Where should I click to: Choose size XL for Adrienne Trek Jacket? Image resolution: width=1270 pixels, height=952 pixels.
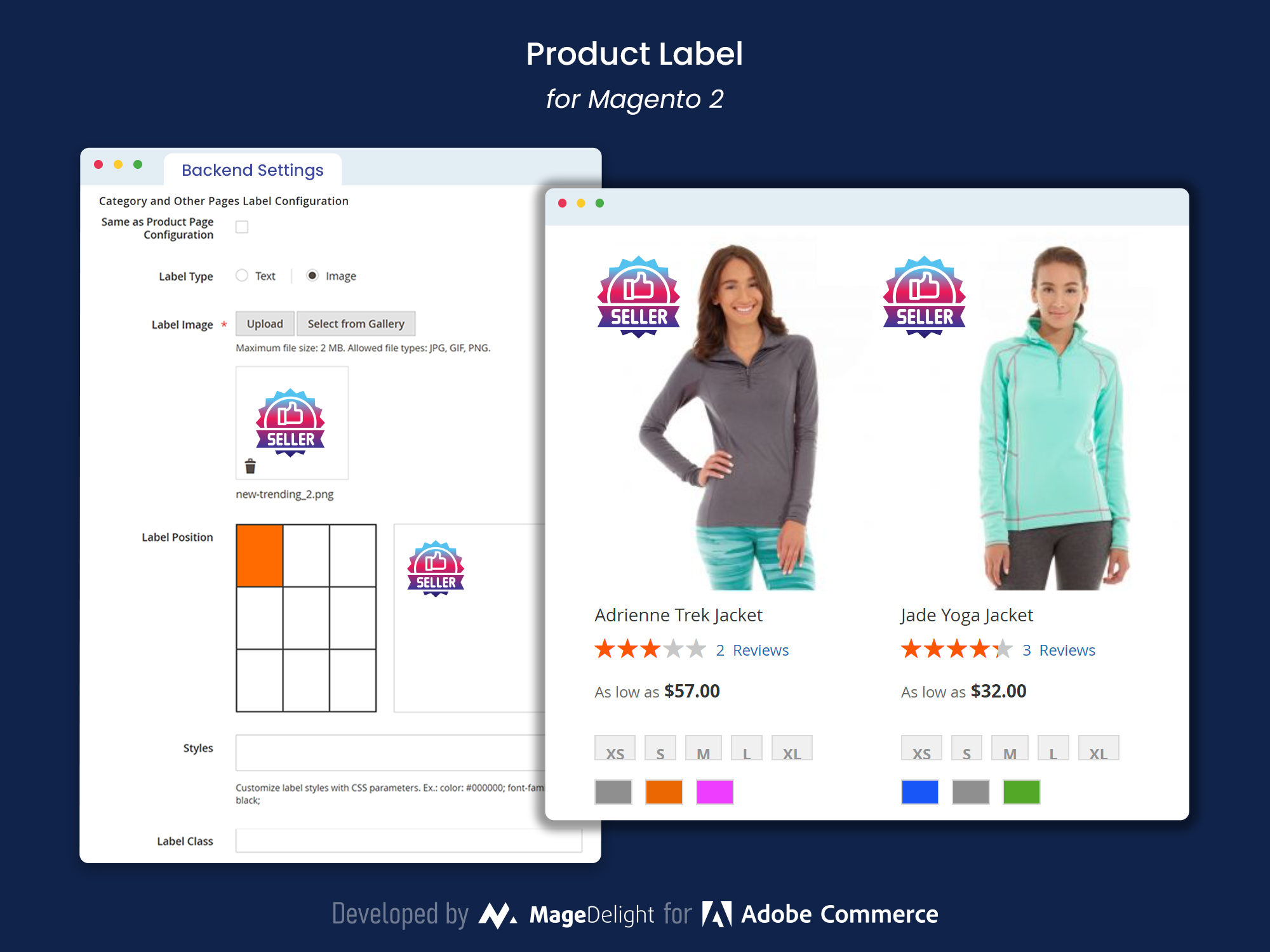tap(792, 749)
